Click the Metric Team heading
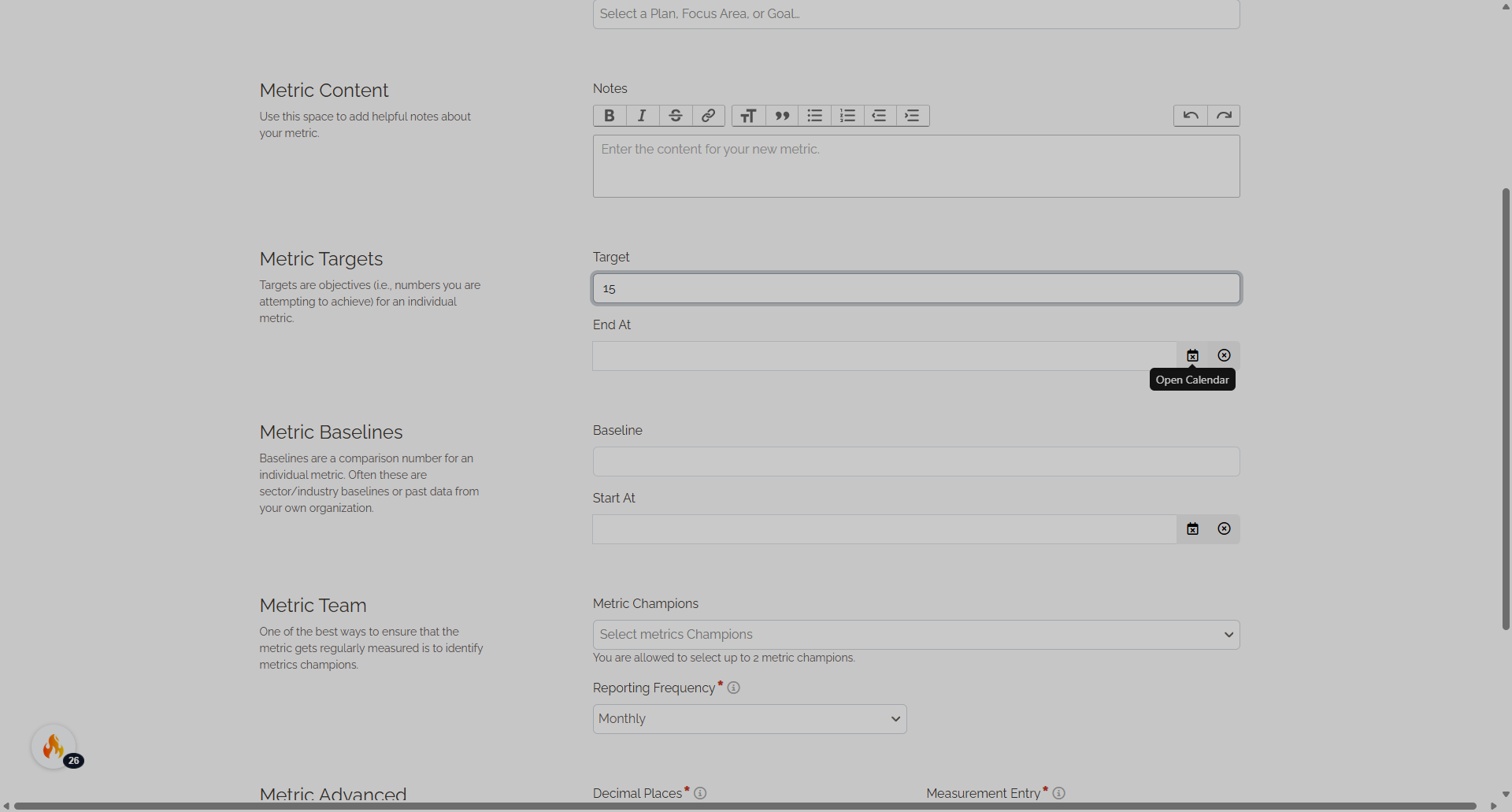Image resolution: width=1512 pixels, height=812 pixels. point(313,606)
